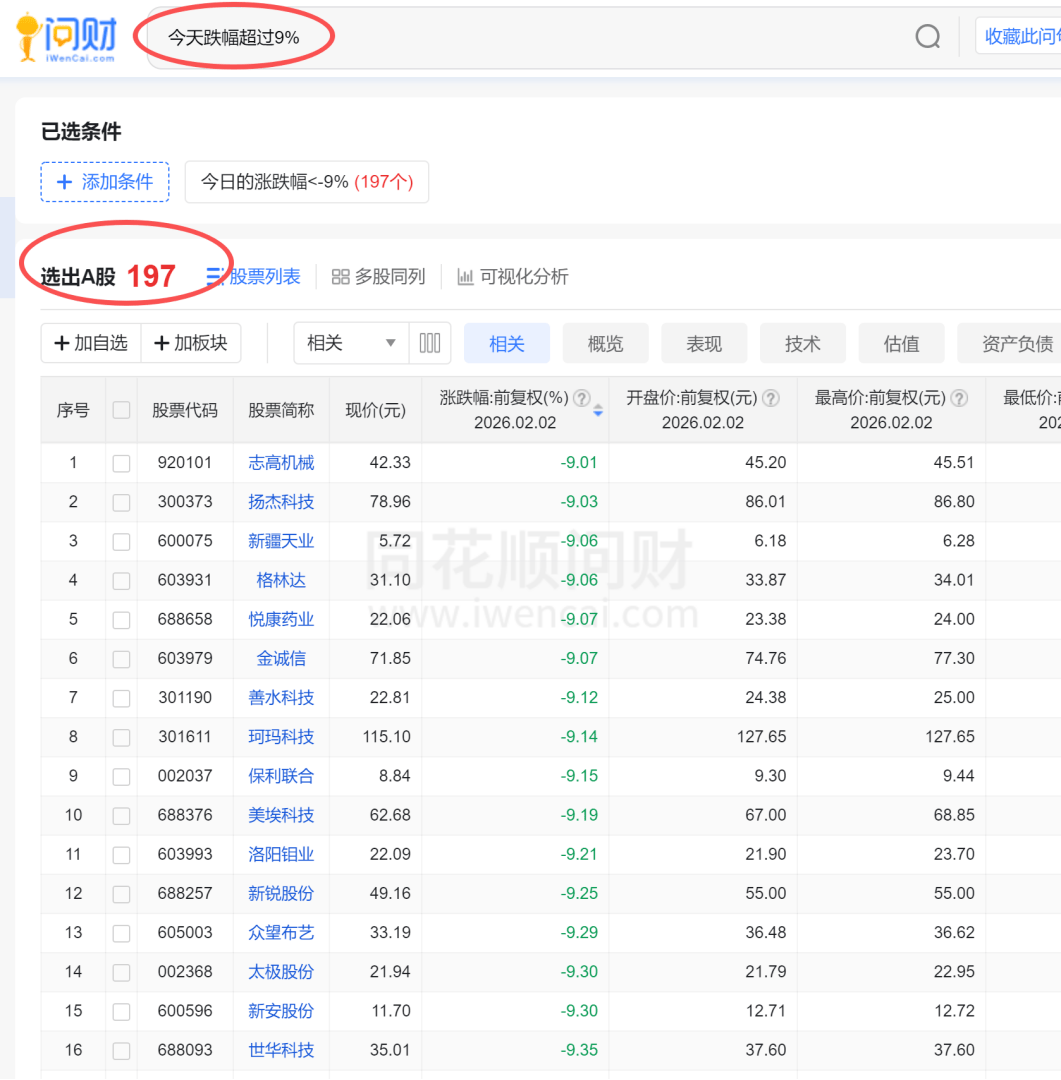
Task: Expand the 相关 dropdown
Action: [350, 343]
